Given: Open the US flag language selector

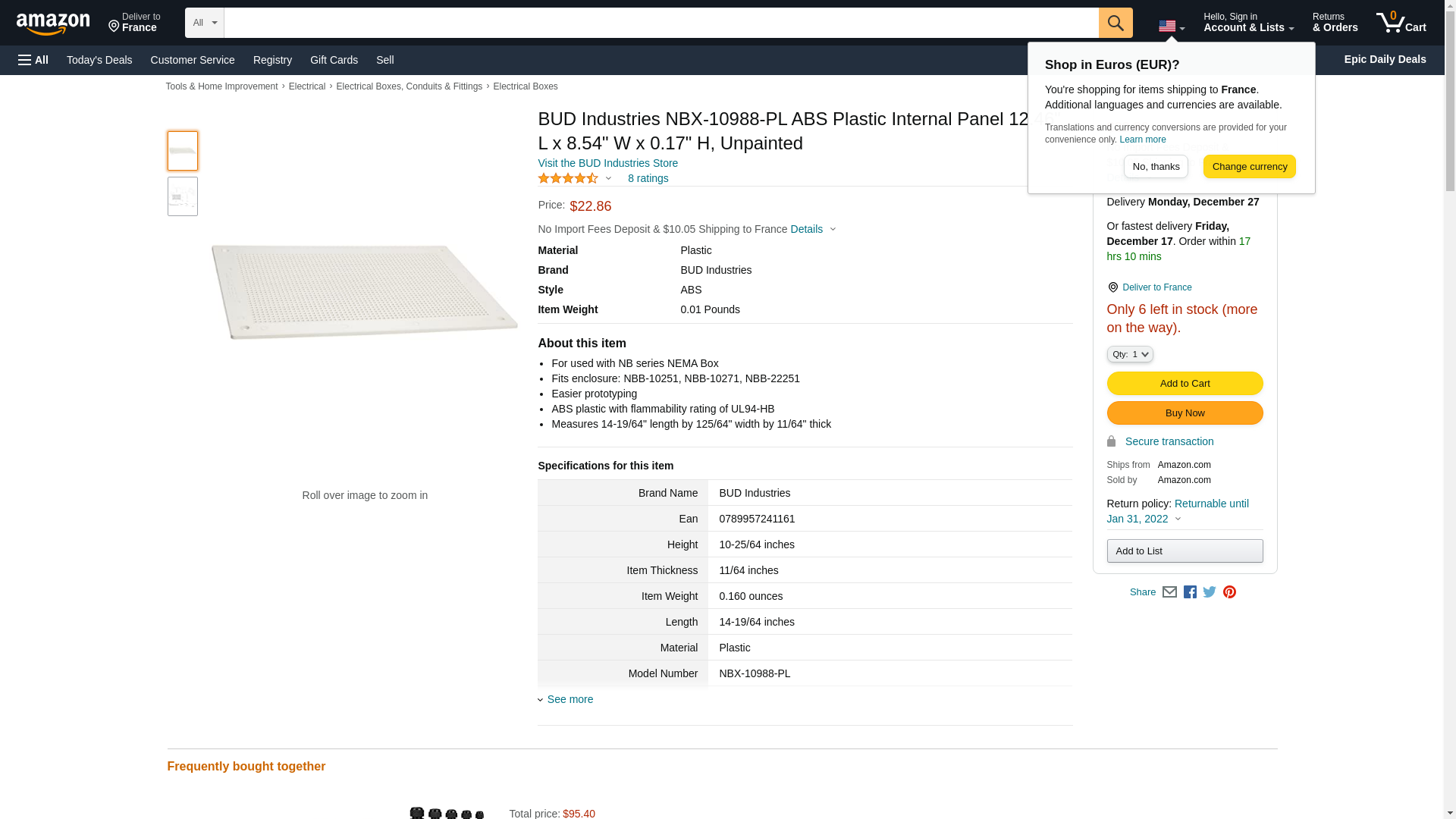Looking at the screenshot, I should coord(1171,27).
